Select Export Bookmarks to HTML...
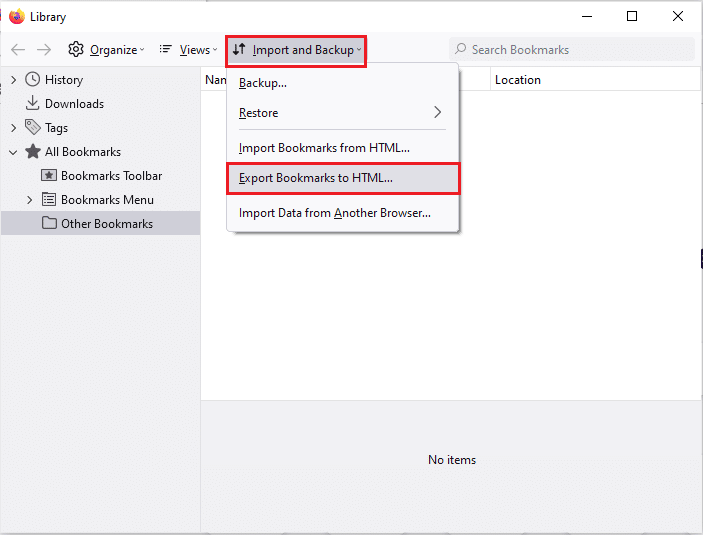703x535 pixels. [x=343, y=178]
